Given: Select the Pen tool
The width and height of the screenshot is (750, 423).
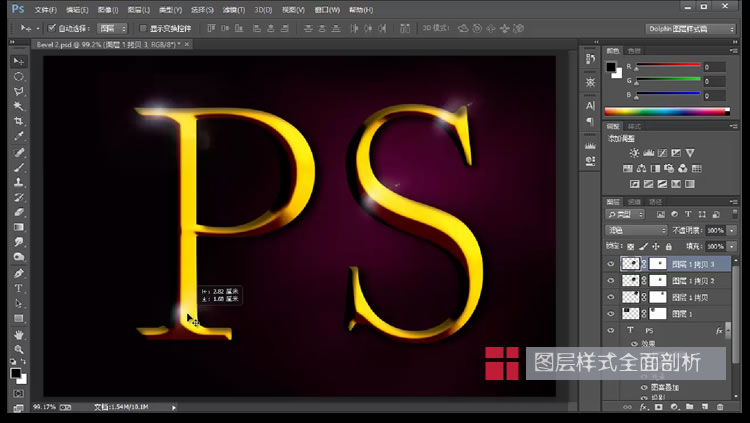Looking at the screenshot, I should 19,273.
